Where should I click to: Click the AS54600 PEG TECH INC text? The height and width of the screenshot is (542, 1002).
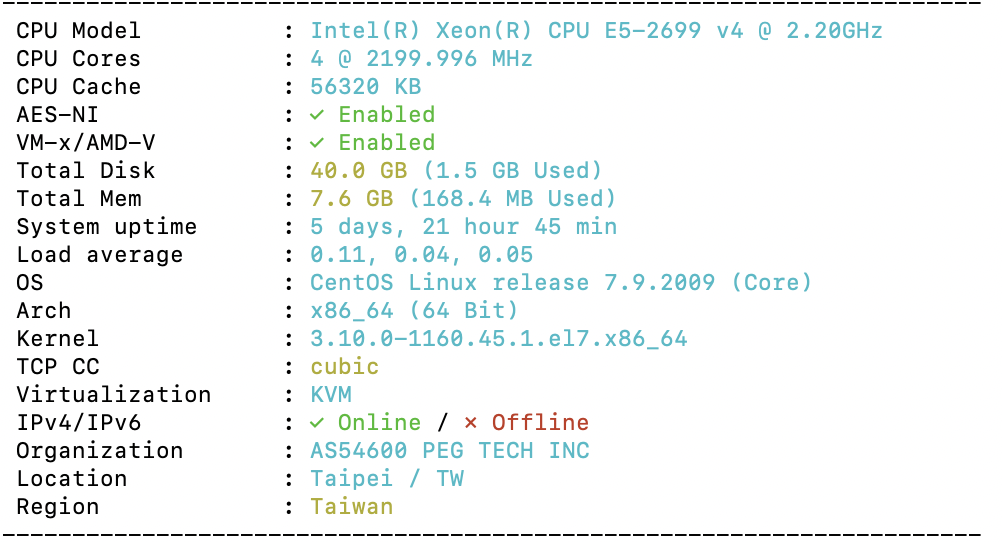pos(450,451)
